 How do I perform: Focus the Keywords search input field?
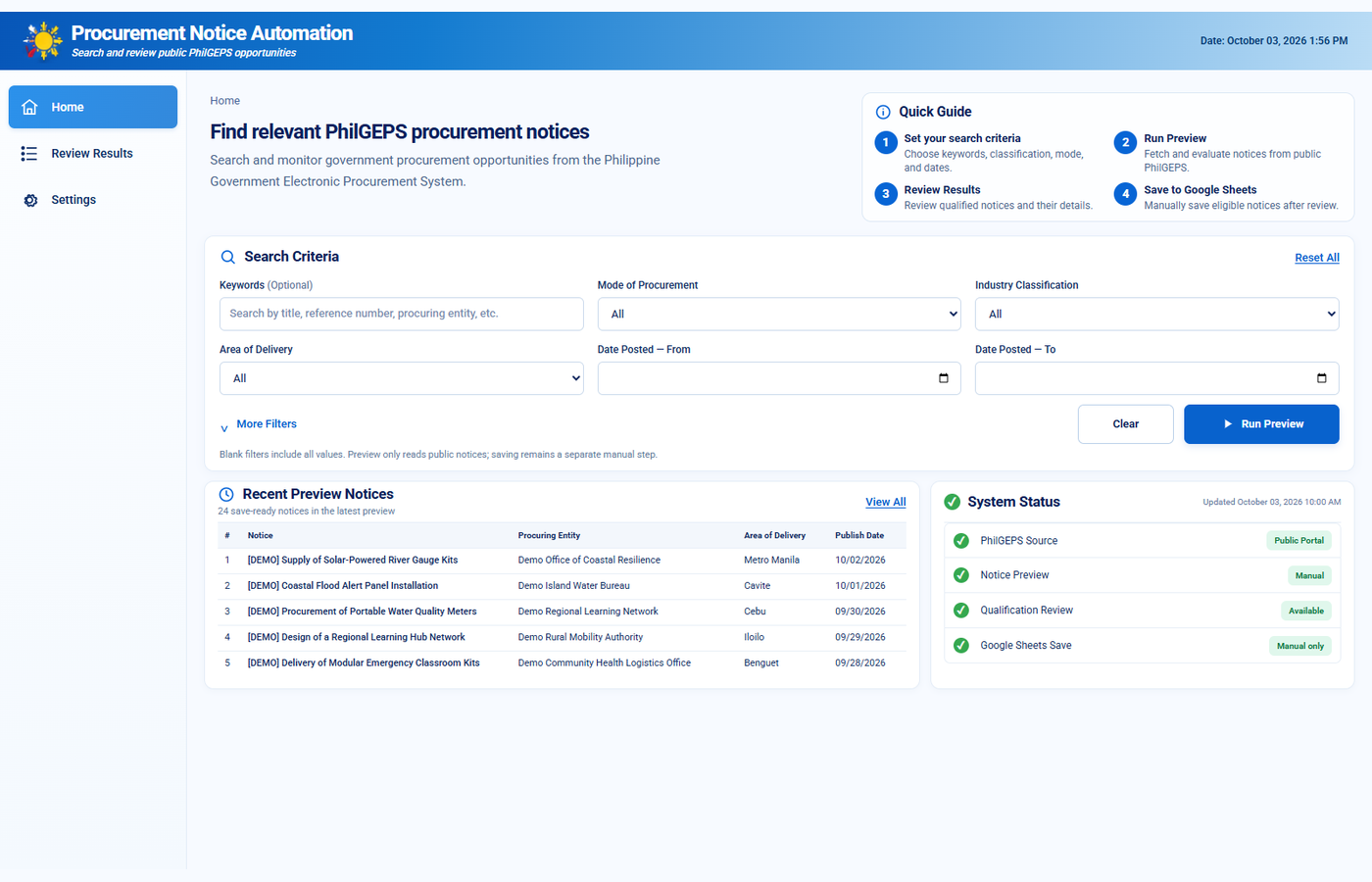(402, 314)
